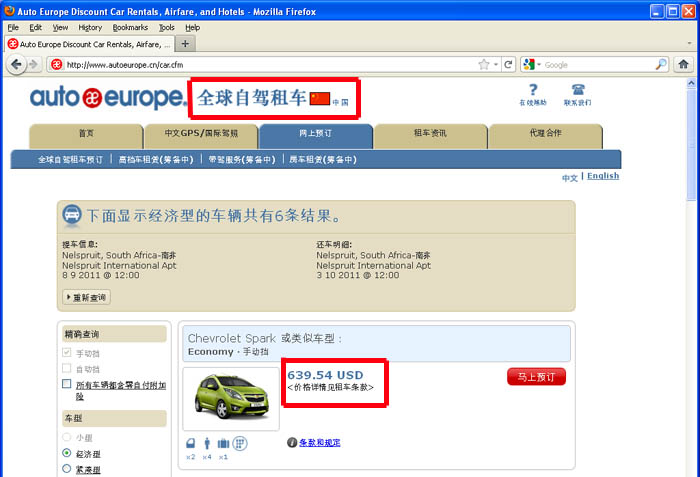The image size is (700, 477).
Task: Open the 条款和规定 link
Action: [320, 443]
